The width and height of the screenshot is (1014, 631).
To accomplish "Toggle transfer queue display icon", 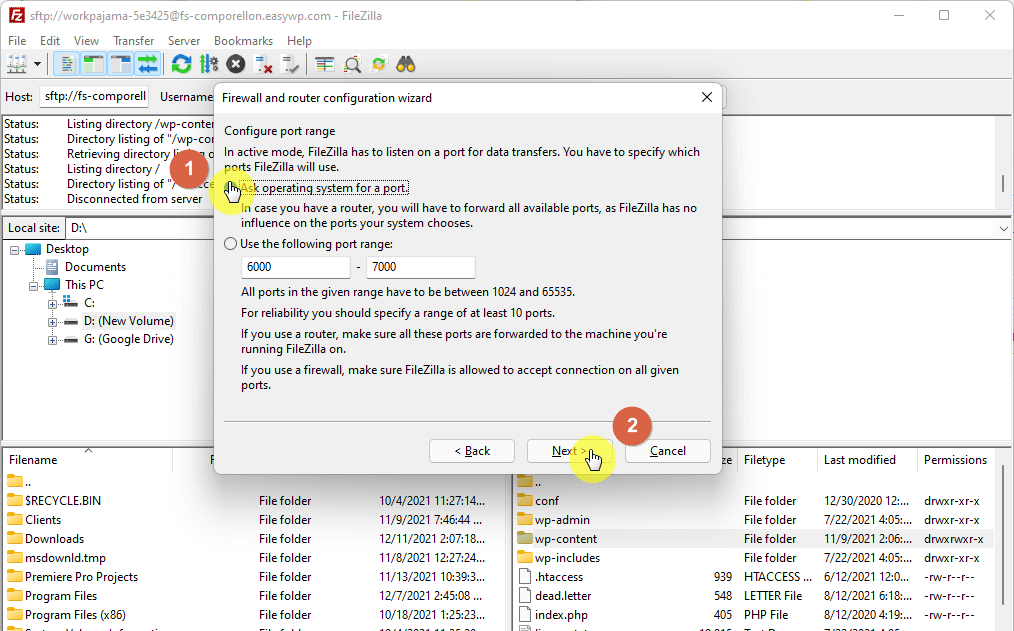I will (x=148, y=65).
